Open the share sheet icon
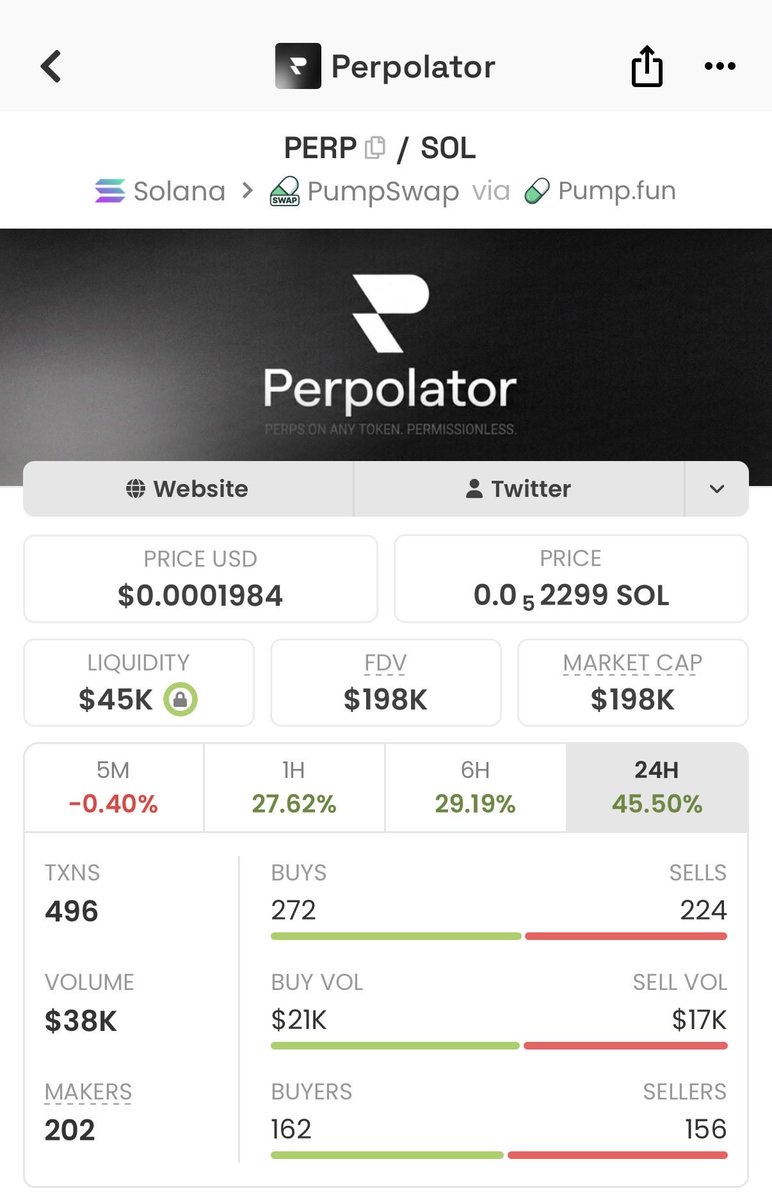Image resolution: width=772 pixels, height=1200 pixels. pos(647,67)
